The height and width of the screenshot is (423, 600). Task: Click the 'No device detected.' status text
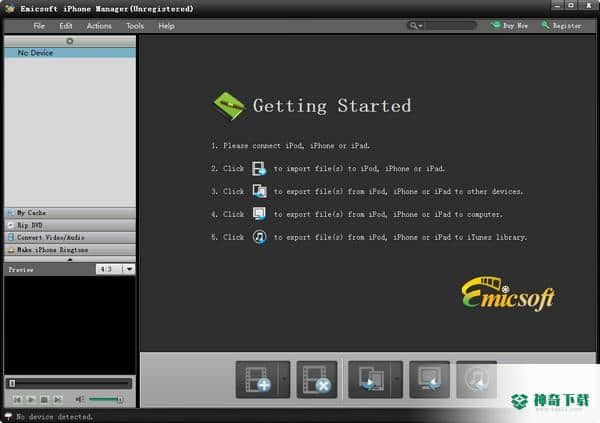point(54,416)
